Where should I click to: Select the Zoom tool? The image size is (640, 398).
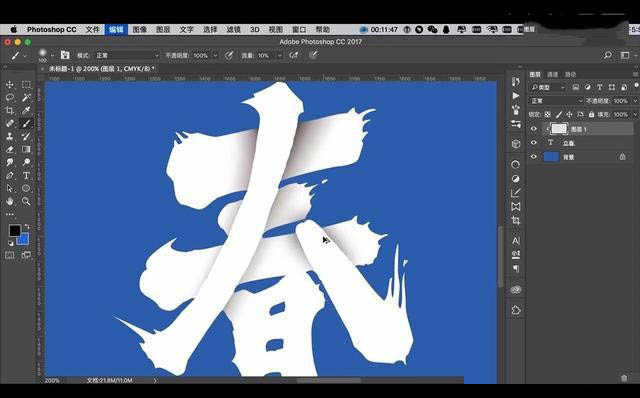coord(26,201)
